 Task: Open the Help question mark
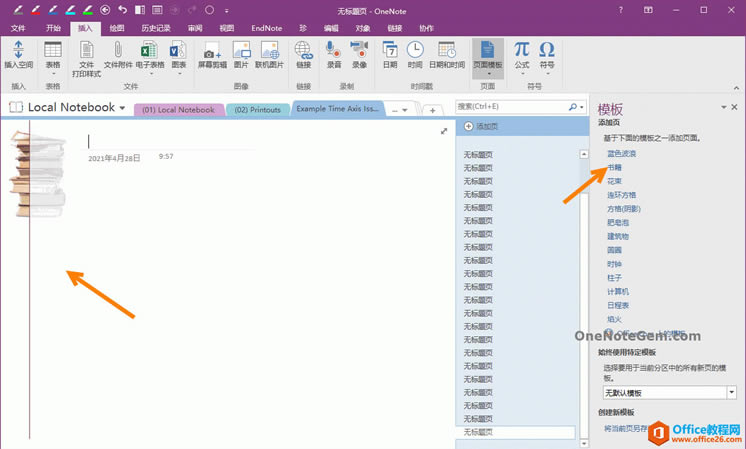click(x=620, y=10)
